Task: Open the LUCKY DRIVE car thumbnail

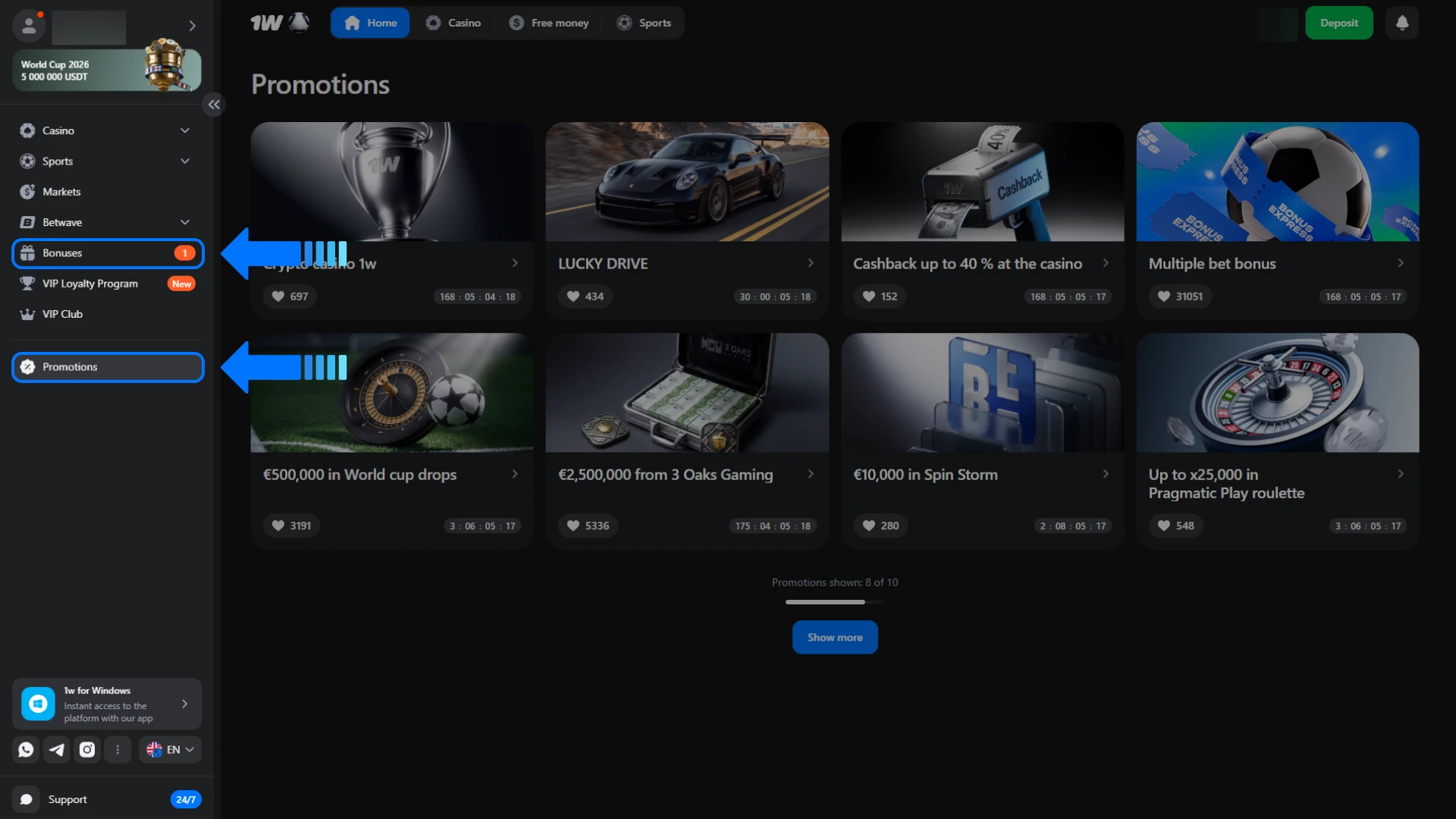Action: (x=687, y=182)
